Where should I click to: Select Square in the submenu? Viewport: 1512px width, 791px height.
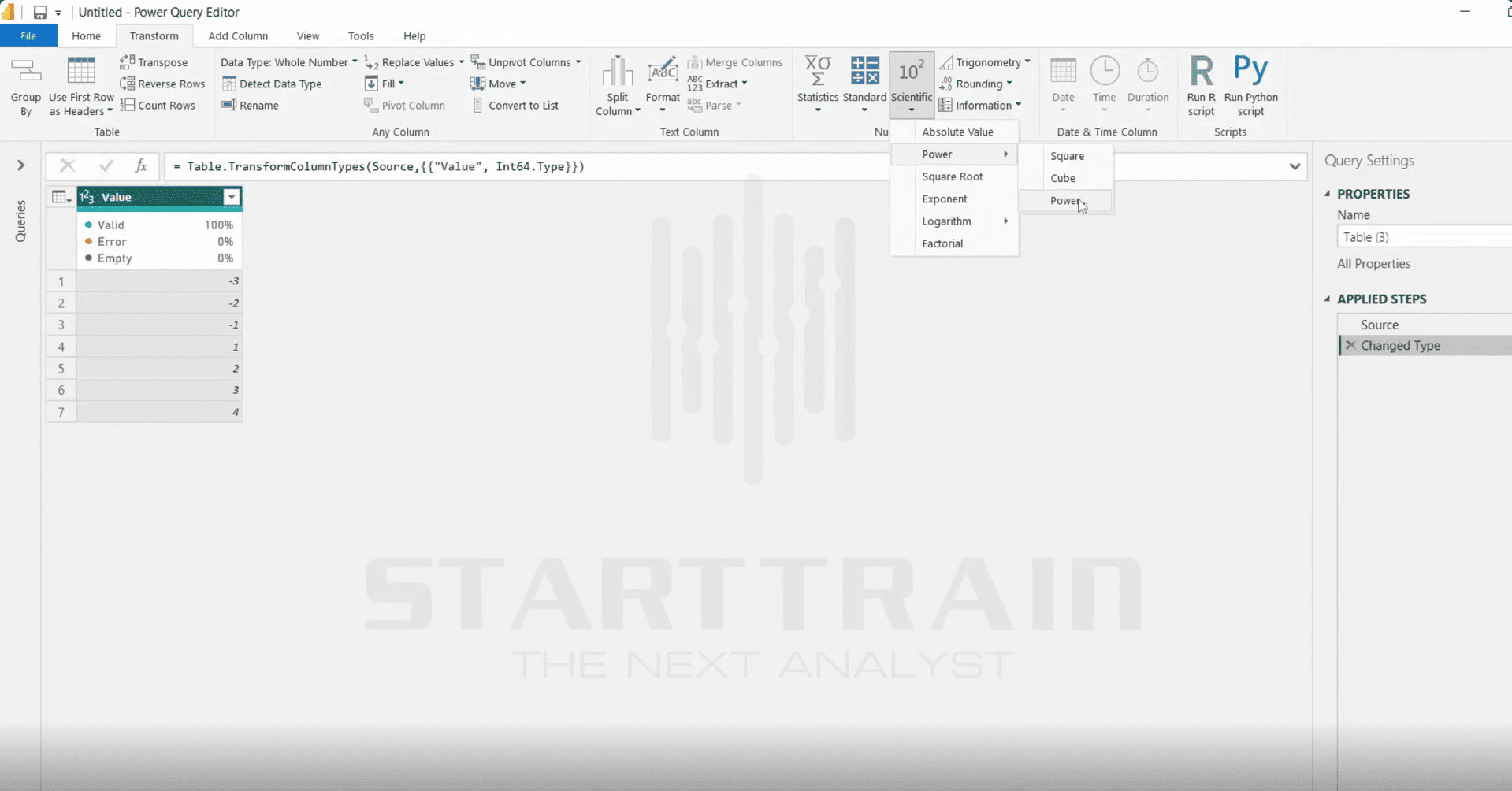(x=1066, y=155)
